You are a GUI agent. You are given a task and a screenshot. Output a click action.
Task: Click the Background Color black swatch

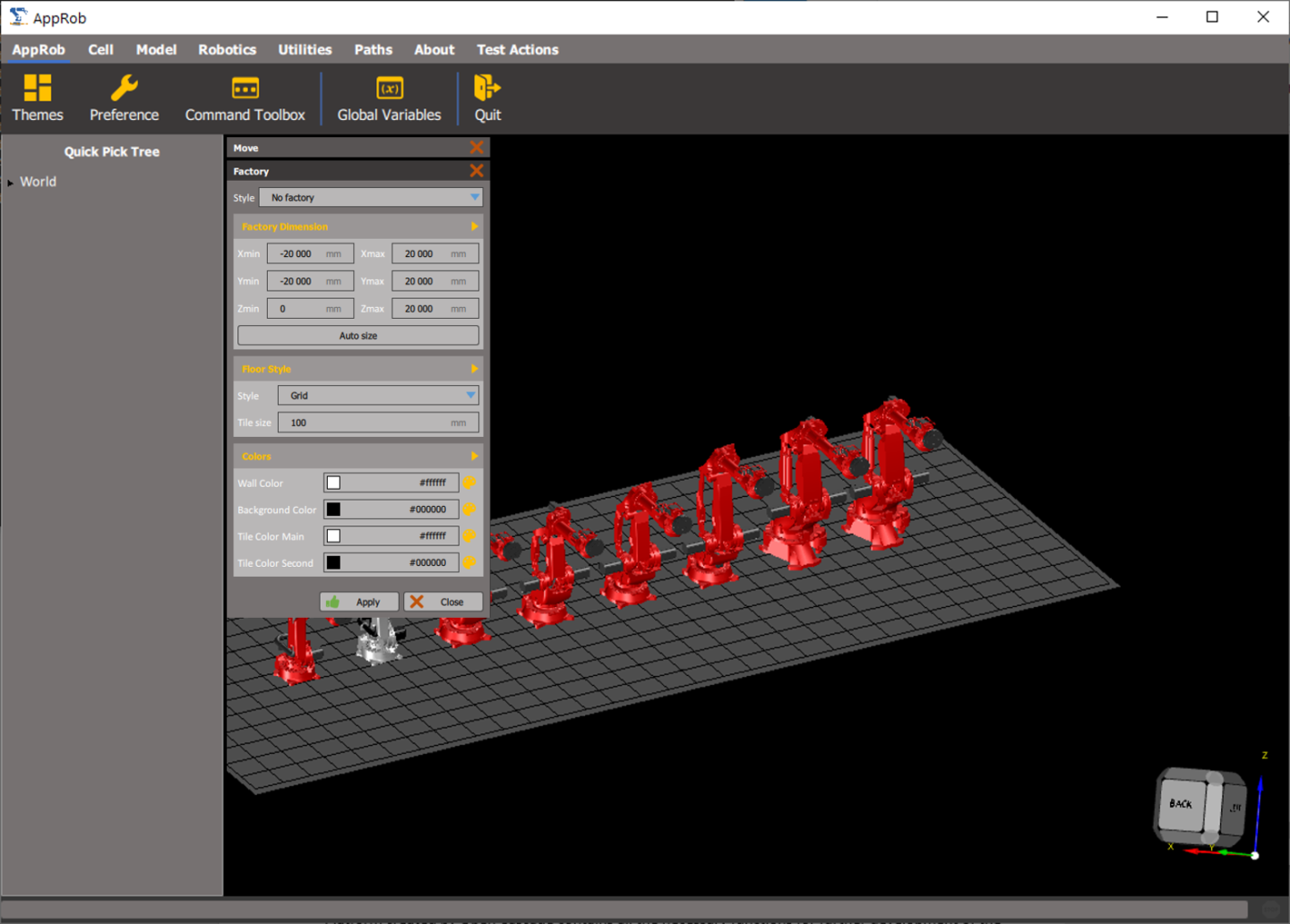click(x=333, y=509)
